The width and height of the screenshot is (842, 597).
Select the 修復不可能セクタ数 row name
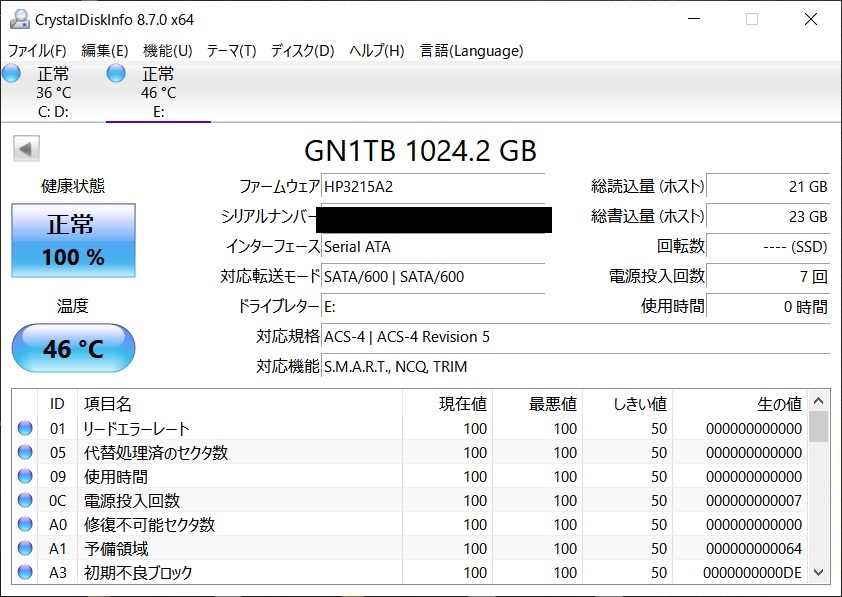pos(149,525)
